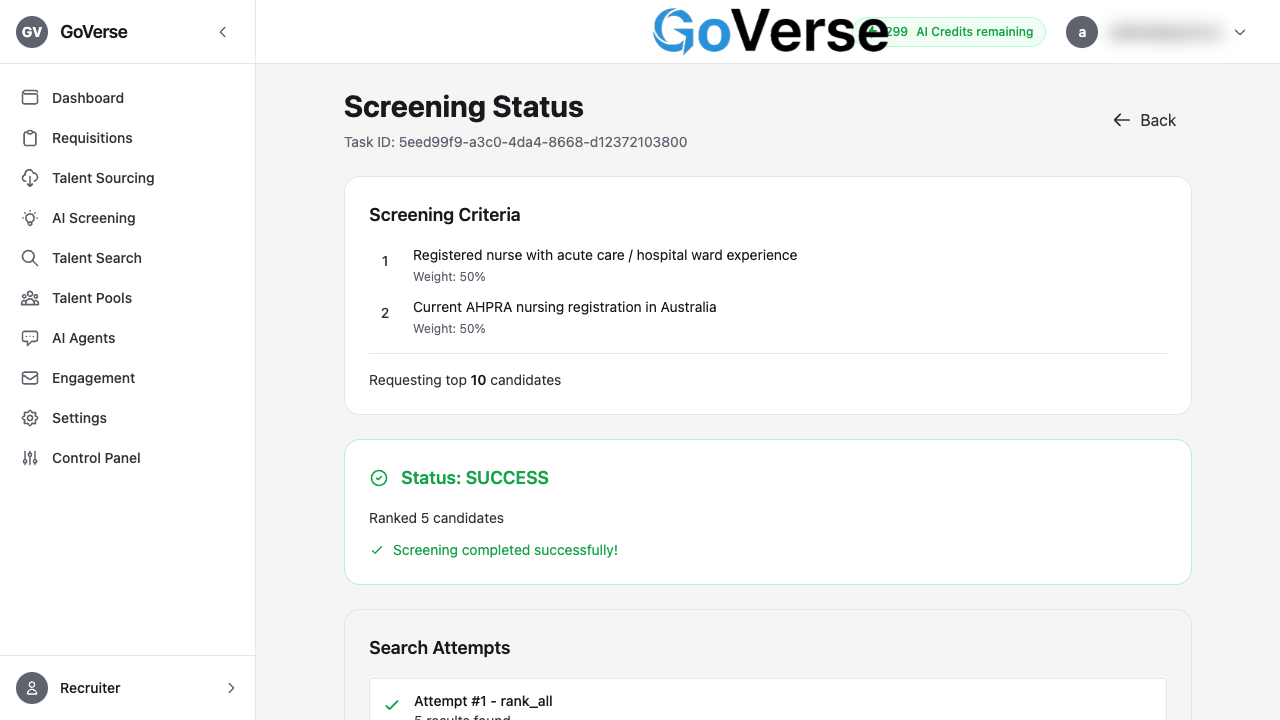
Task: Expand the Recruiter role menu chevron
Action: (x=231, y=688)
